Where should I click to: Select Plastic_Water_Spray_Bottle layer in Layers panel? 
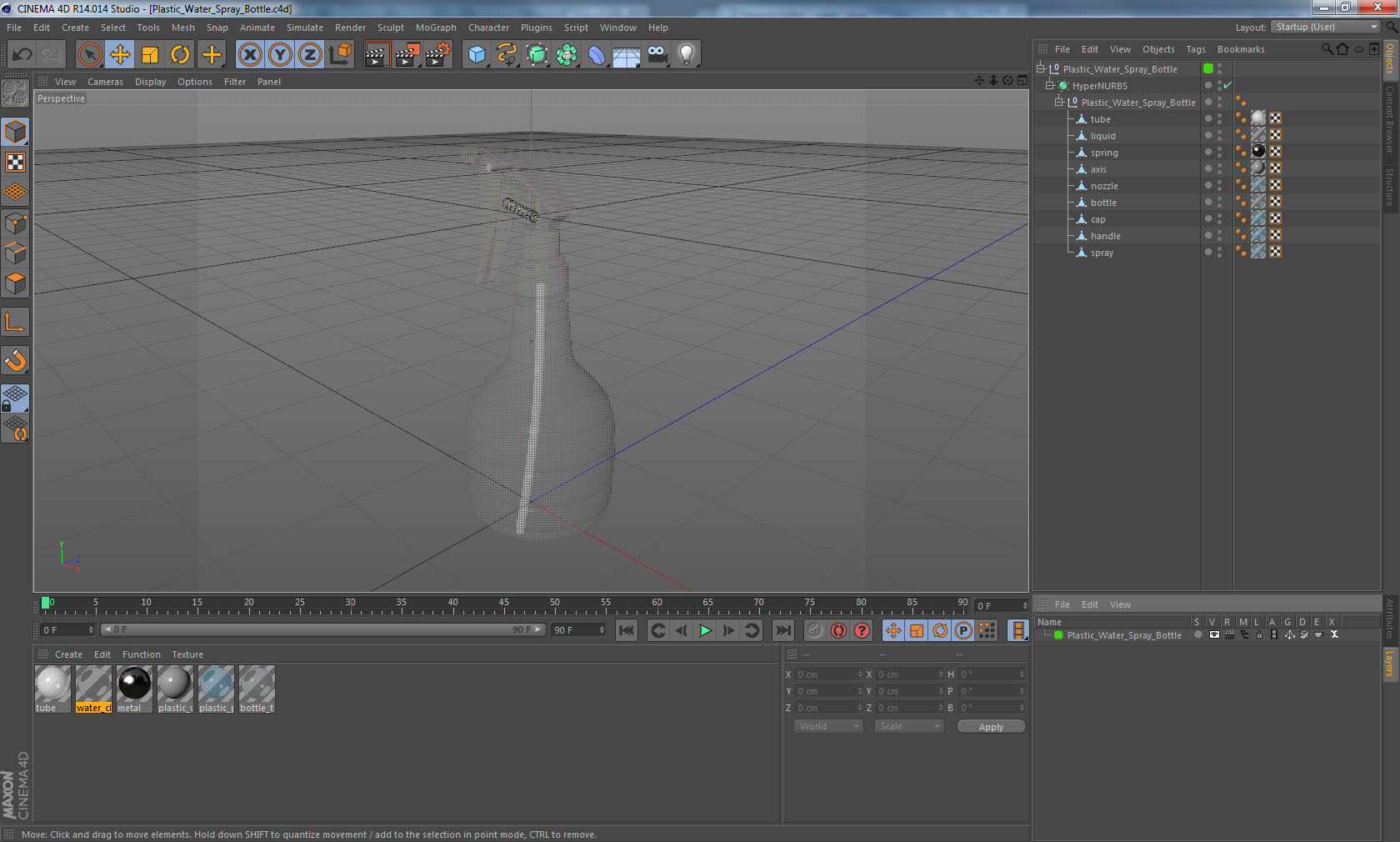(1123, 635)
